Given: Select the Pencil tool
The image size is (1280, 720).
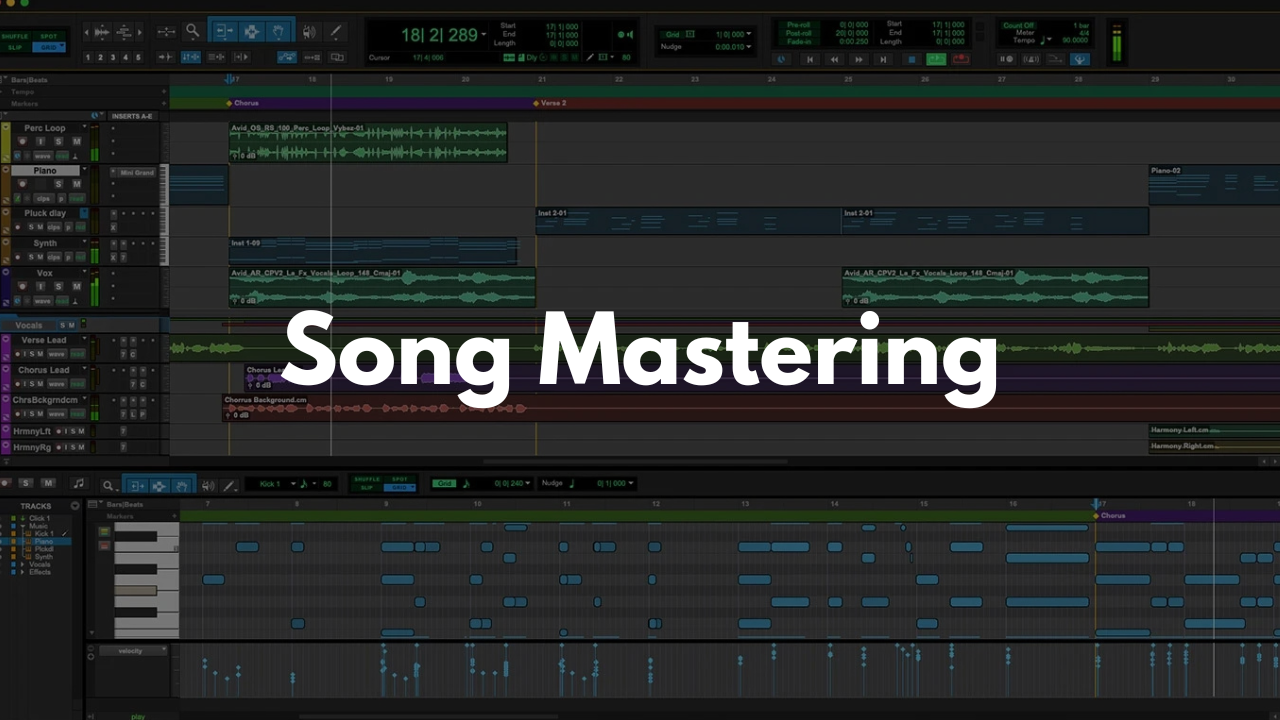Looking at the screenshot, I should click(334, 31).
